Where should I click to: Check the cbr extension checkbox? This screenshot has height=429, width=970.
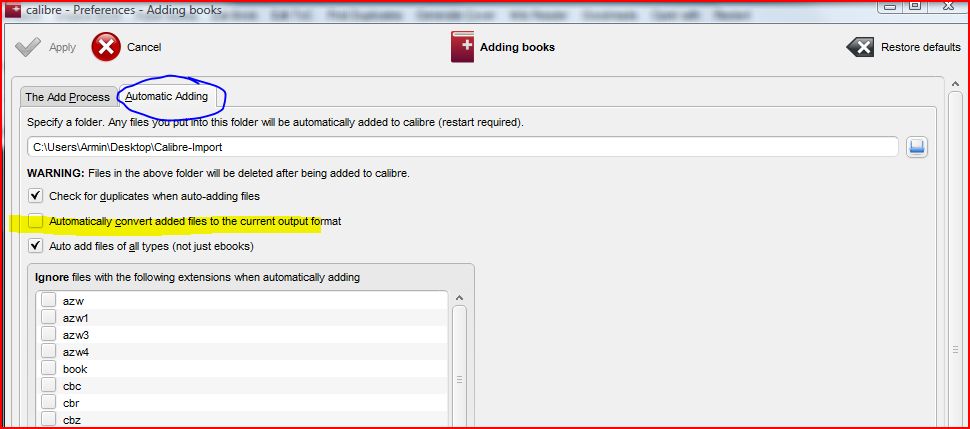pos(48,403)
